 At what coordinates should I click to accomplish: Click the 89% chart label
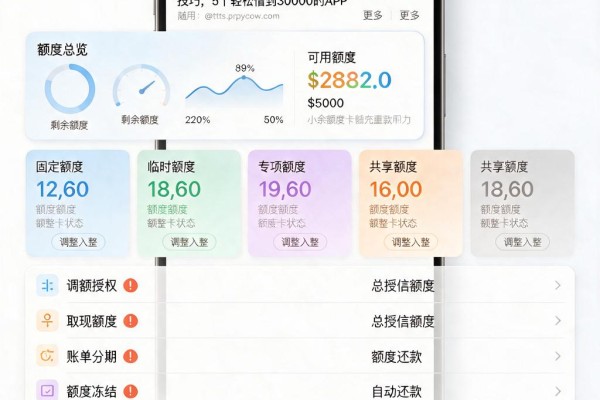(245, 68)
